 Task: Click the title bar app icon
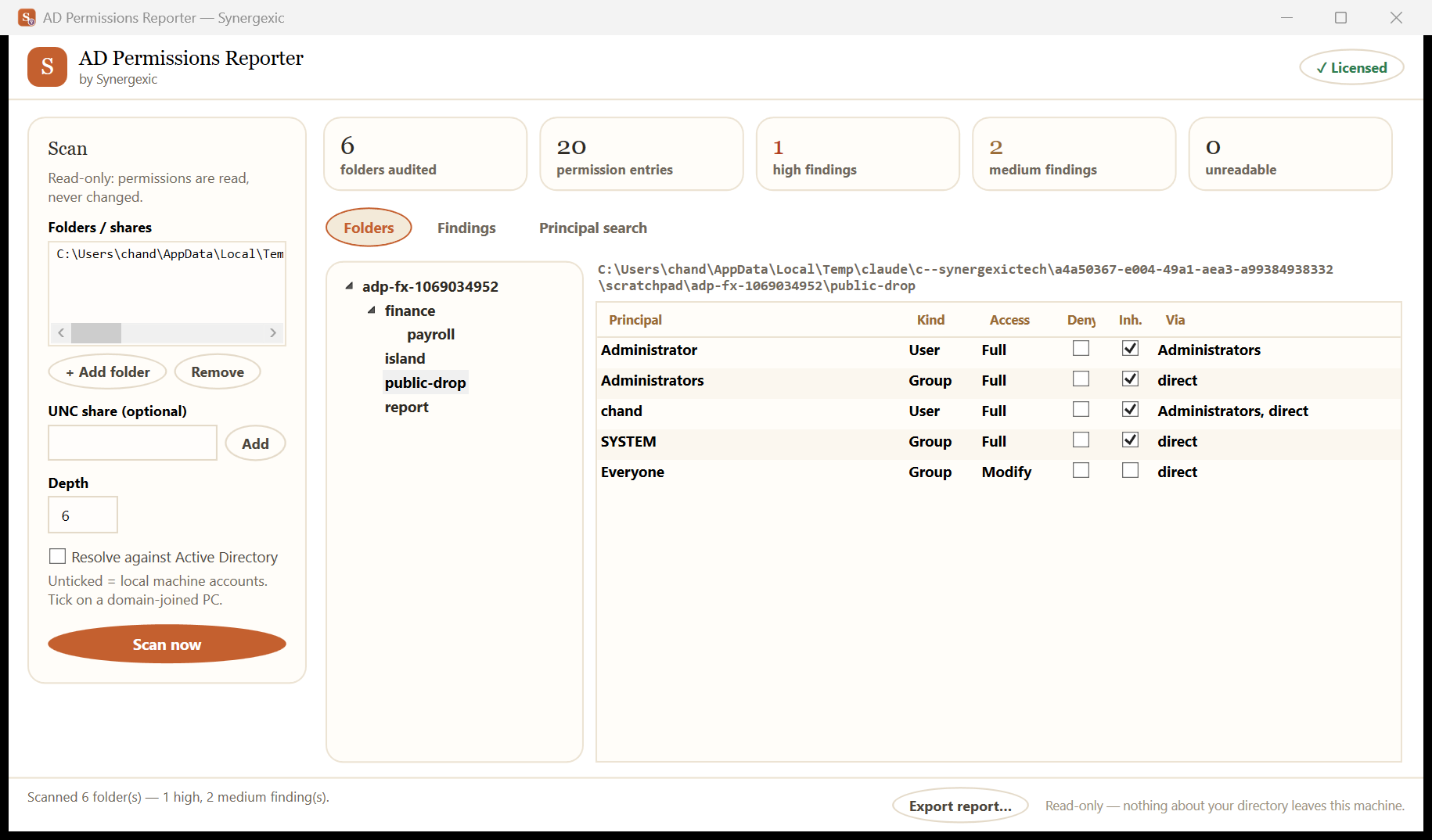(x=27, y=17)
